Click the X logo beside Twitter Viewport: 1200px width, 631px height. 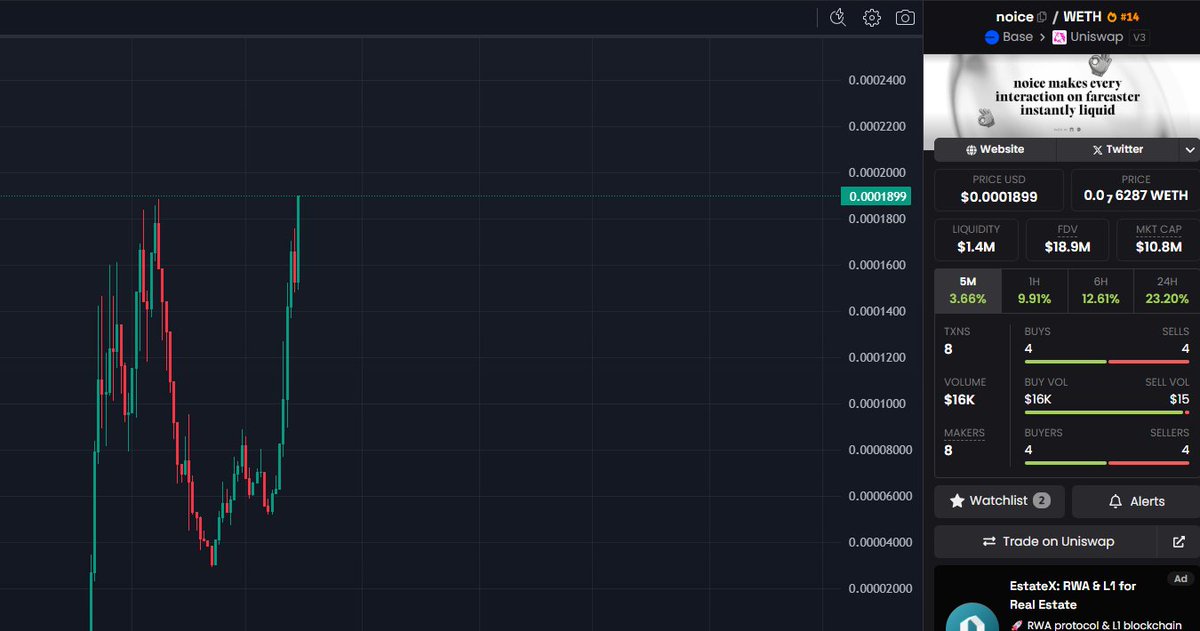(1098, 149)
